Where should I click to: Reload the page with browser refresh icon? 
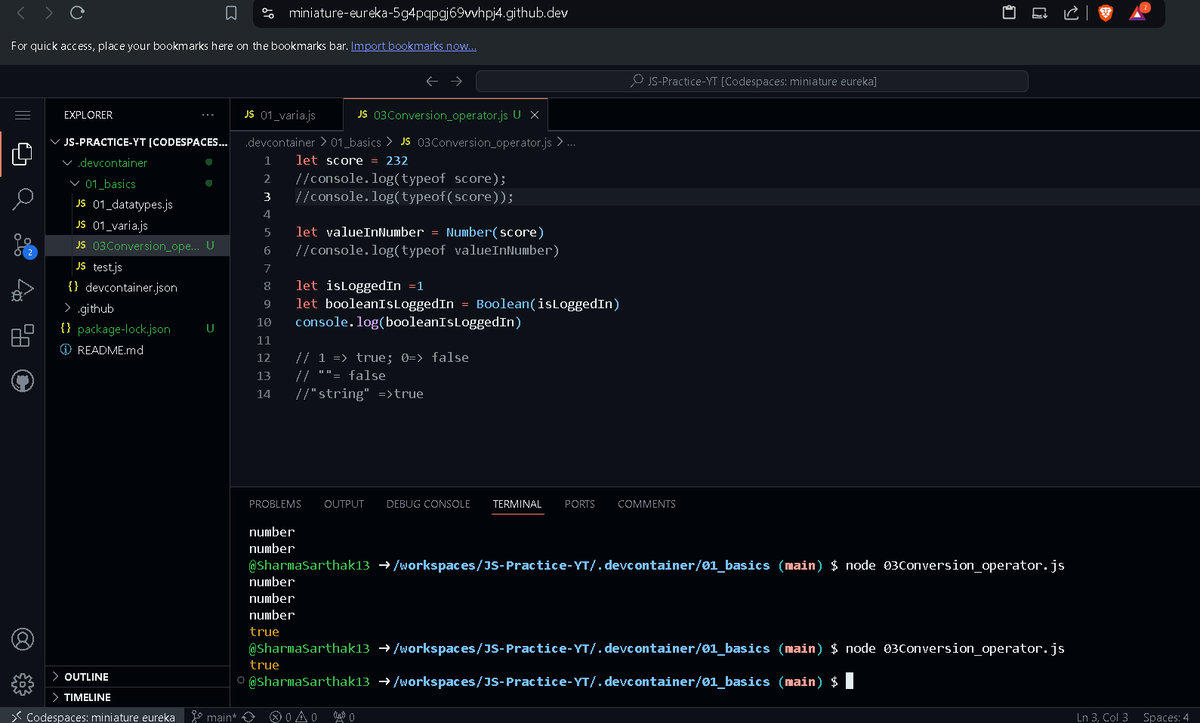78,14
